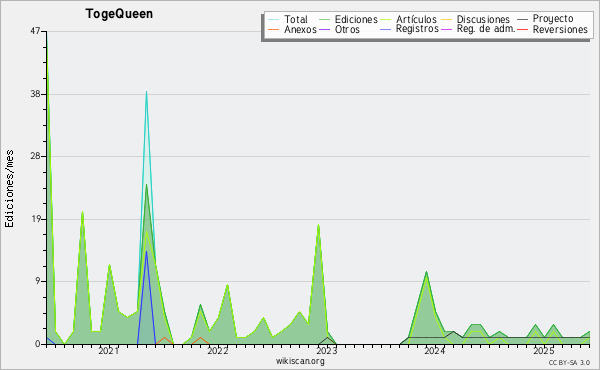Select the 'Reversiones' legend label
Viewport: 600px width, 370px height.
(560, 29)
